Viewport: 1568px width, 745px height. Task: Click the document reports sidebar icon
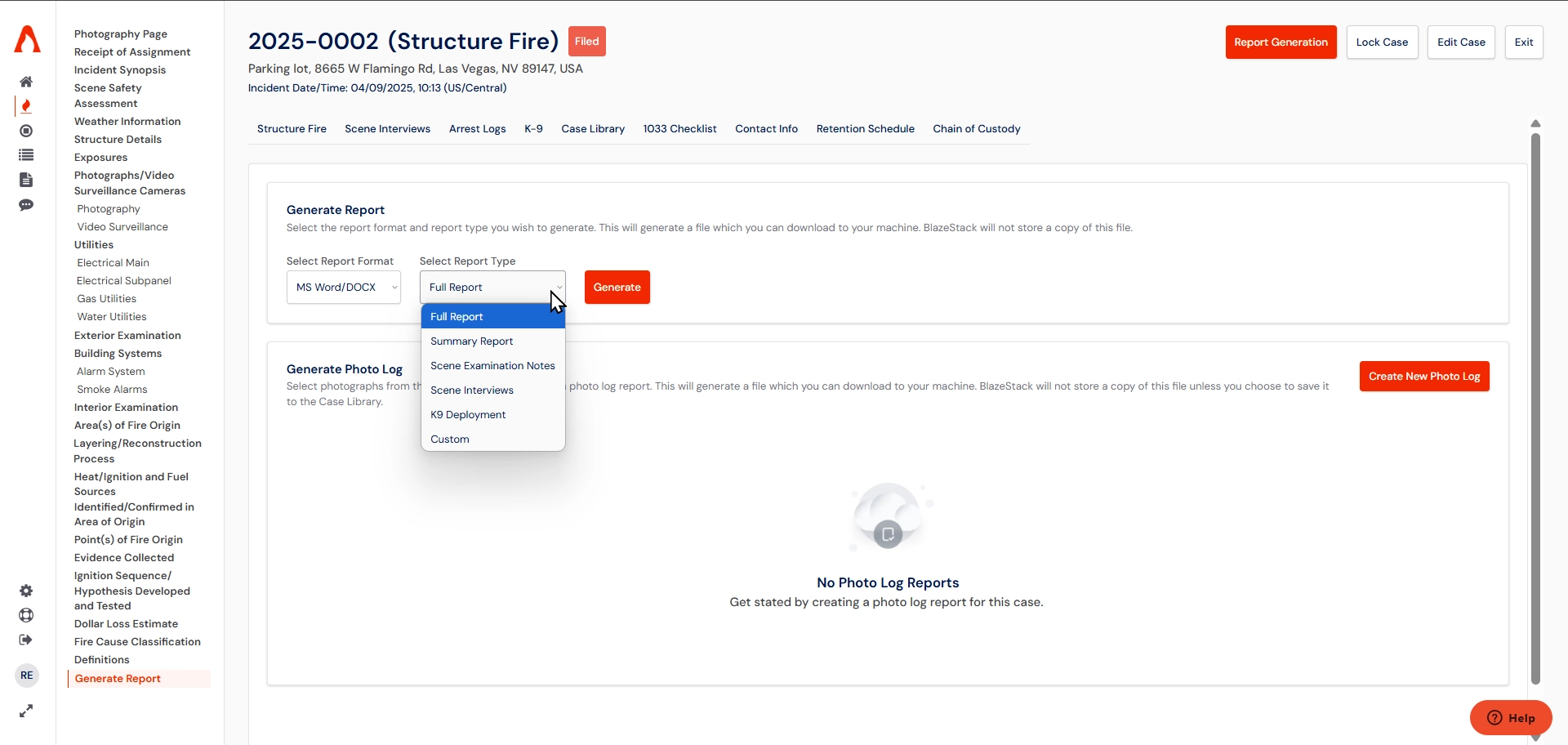(x=26, y=180)
